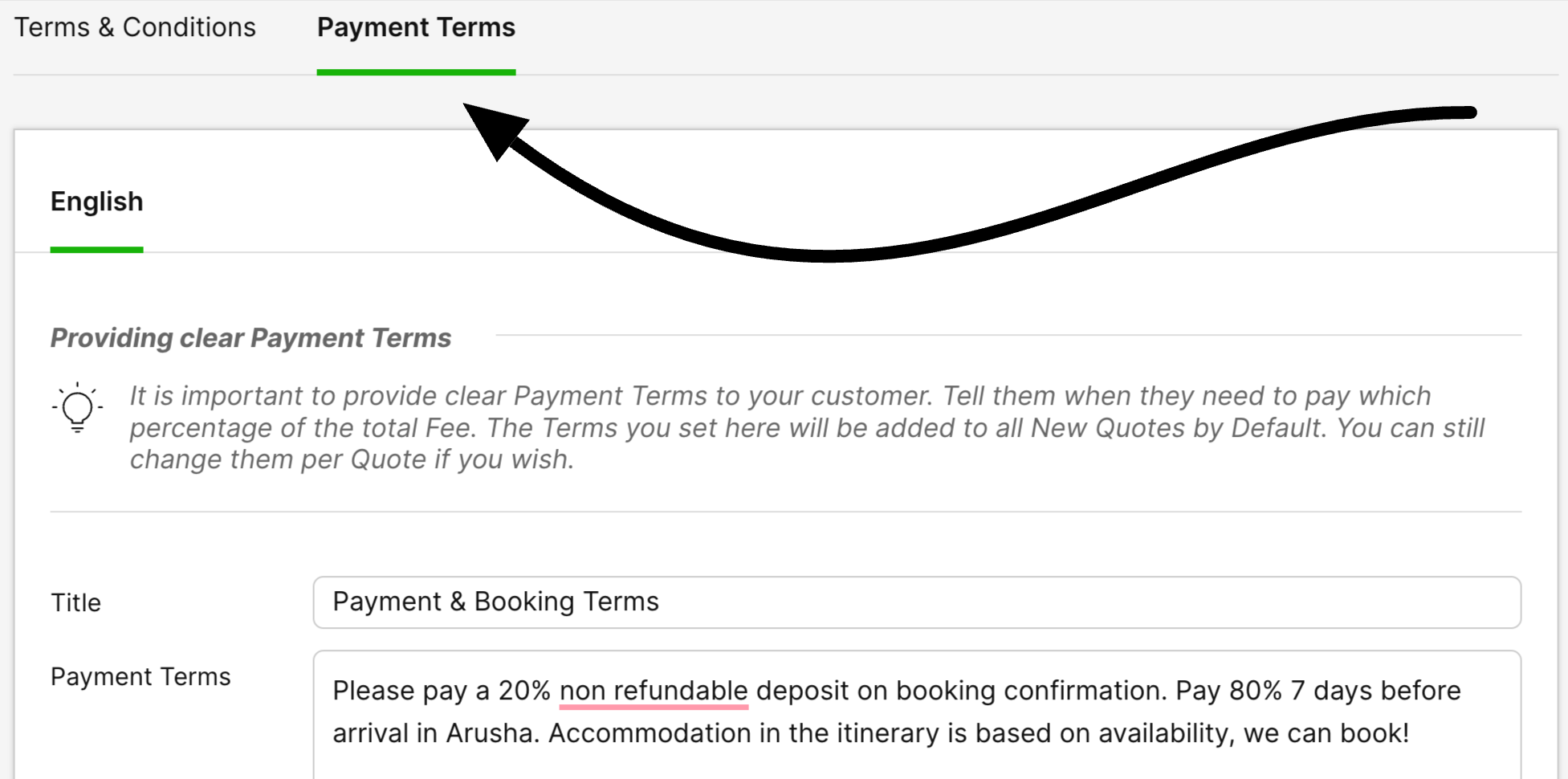
Task: Click the 'Providing clear Payment Terms' heading
Action: click(250, 338)
